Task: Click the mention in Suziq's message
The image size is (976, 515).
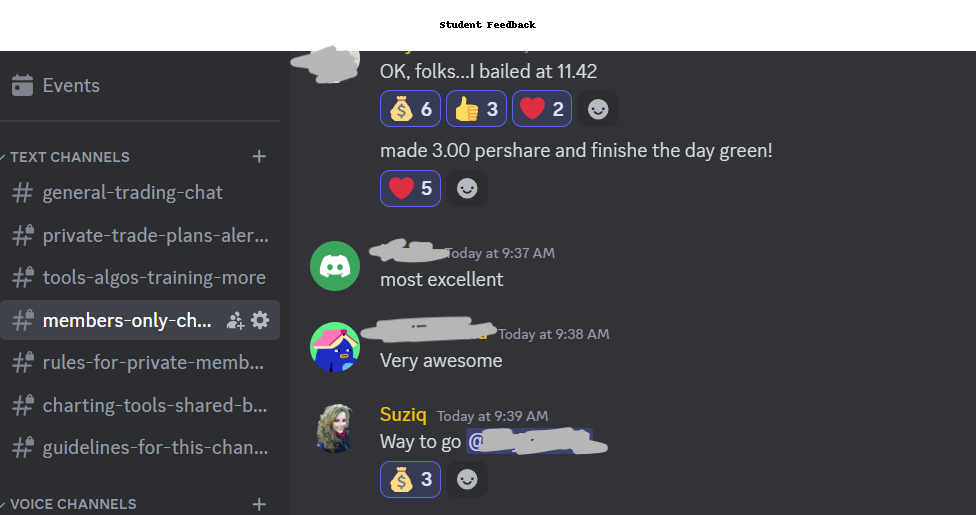Action: (x=529, y=441)
